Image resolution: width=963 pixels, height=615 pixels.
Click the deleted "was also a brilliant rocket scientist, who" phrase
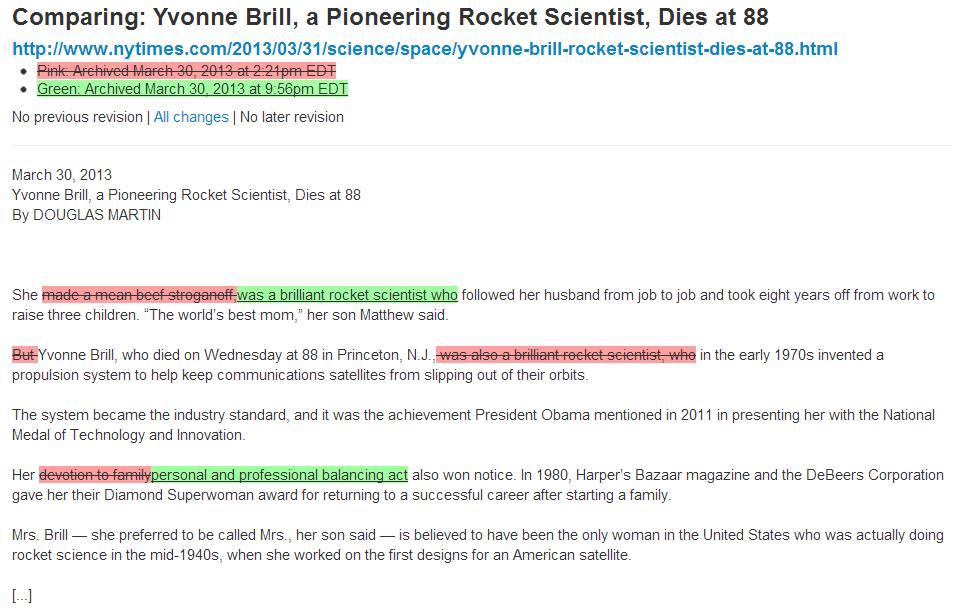(x=567, y=355)
